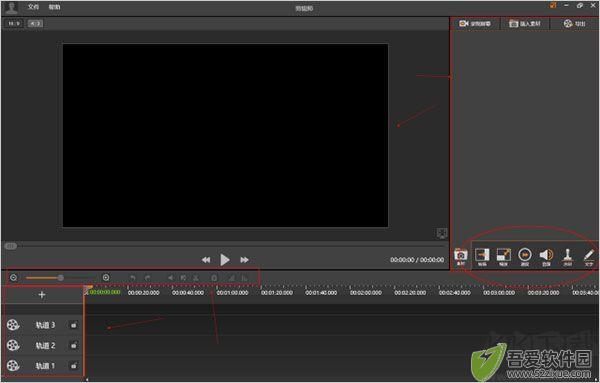Click the undo arrow
The width and height of the screenshot is (600, 383).
[x=132, y=278]
